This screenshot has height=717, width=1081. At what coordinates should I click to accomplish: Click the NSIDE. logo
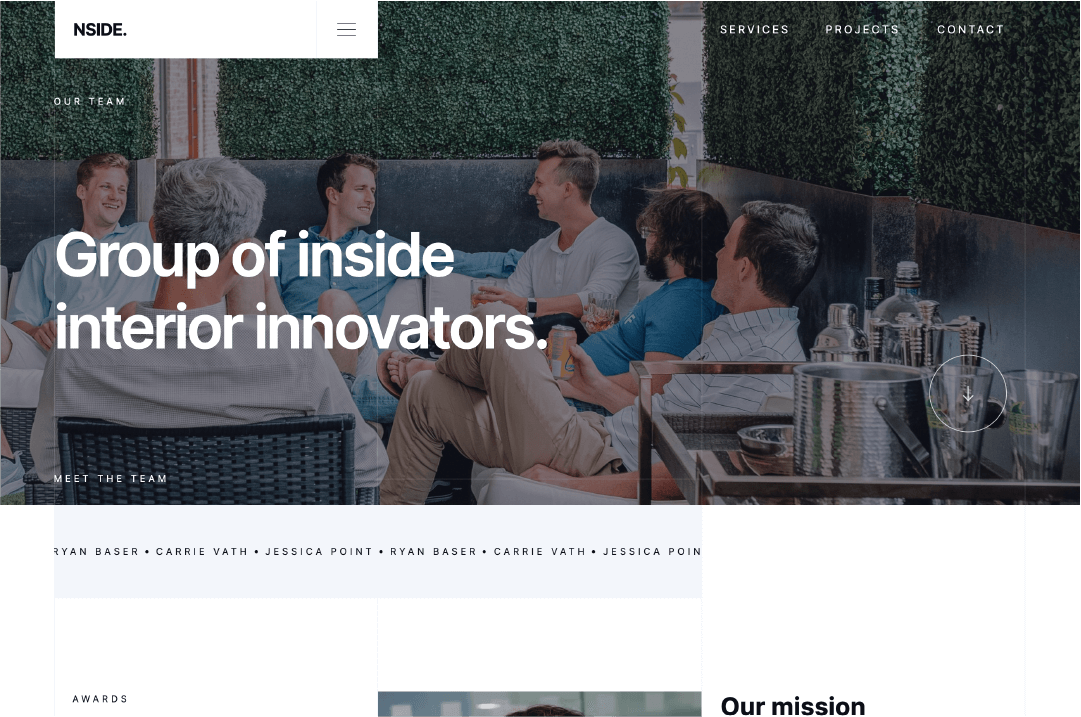(100, 30)
